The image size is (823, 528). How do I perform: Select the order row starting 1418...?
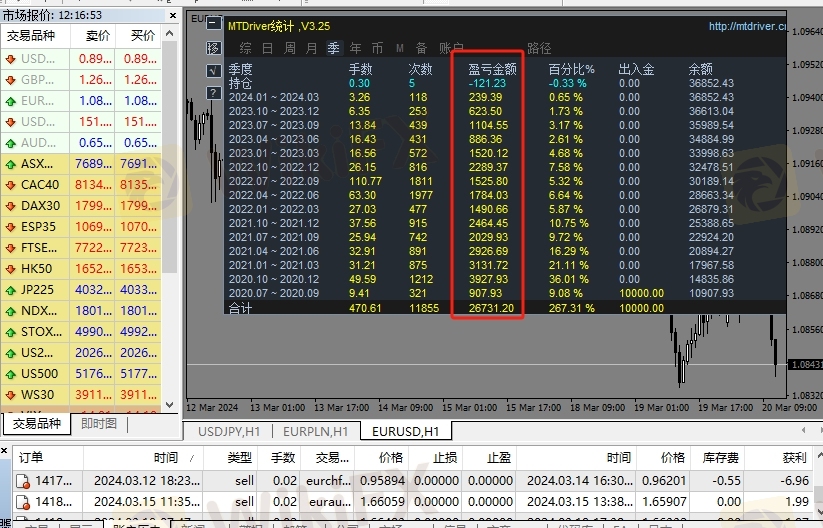[412, 502]
